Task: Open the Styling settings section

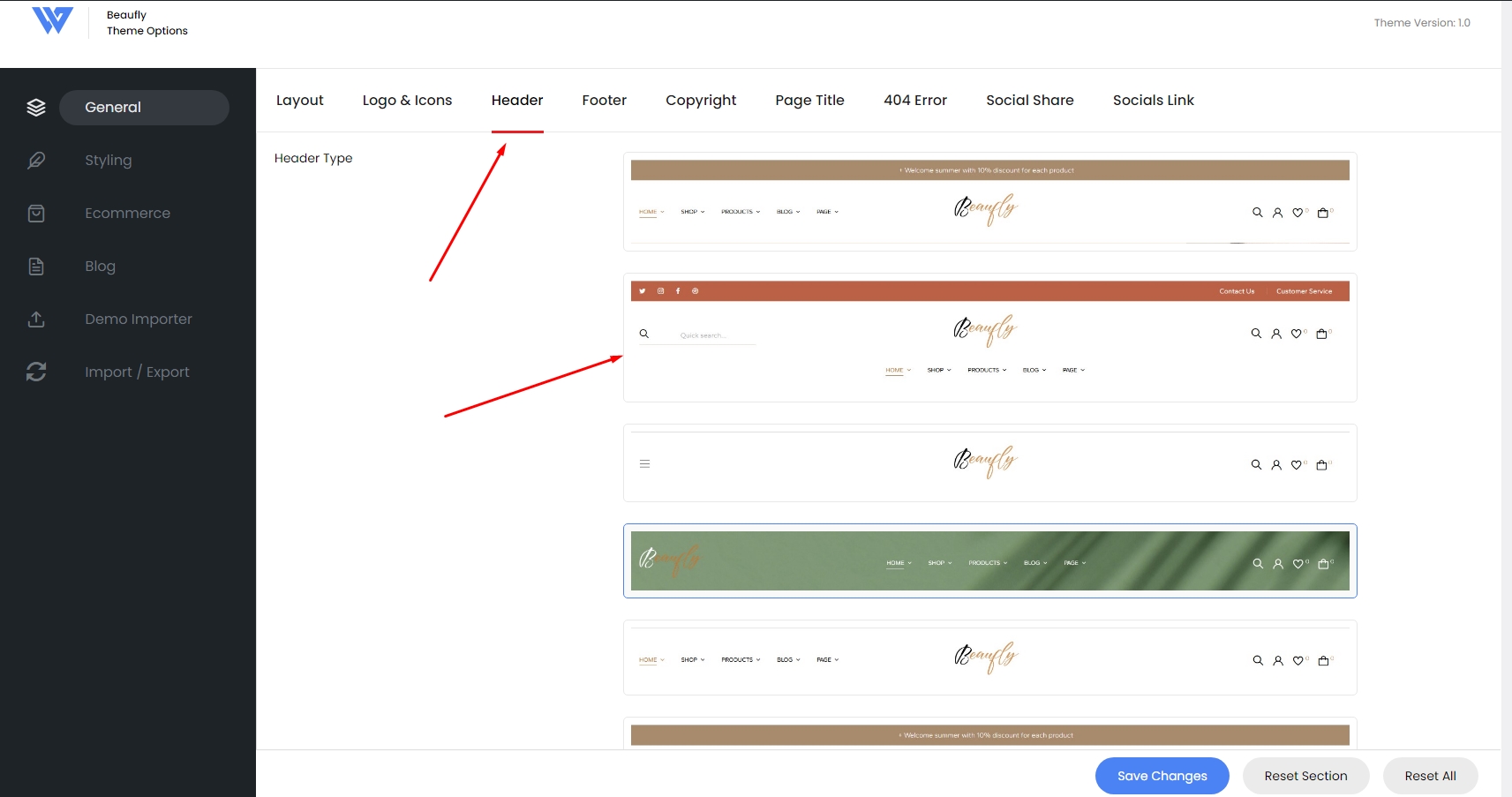Action: (x=109, y=161)
